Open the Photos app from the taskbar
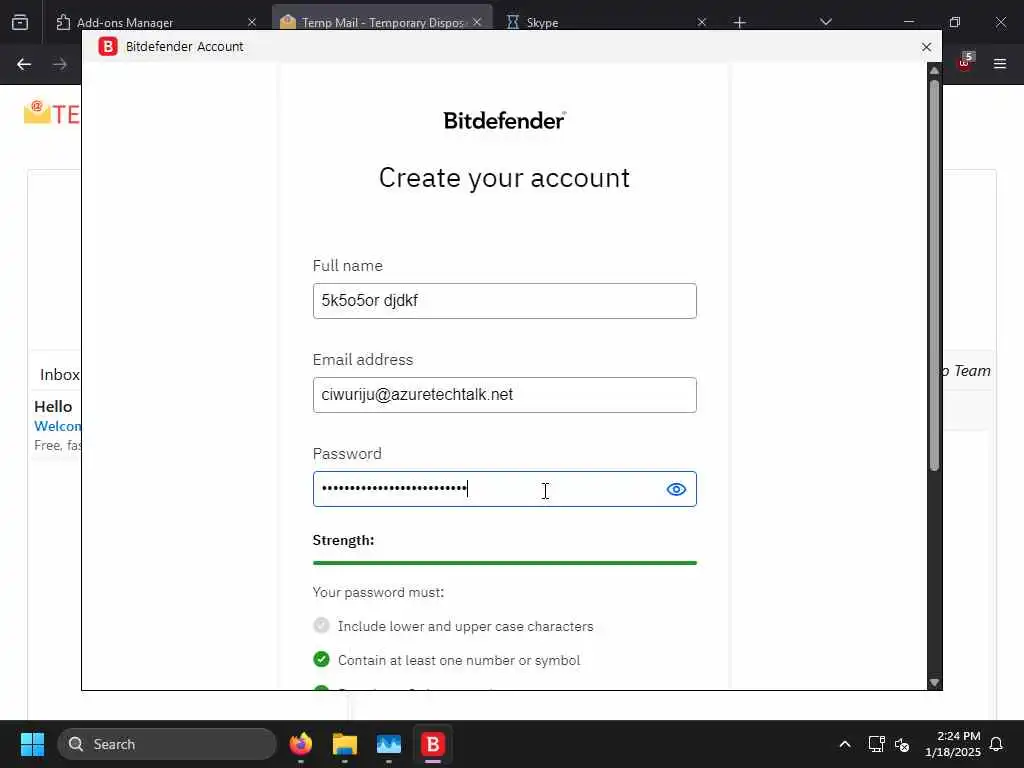The width and height of the screenshot is (1024, 768). 389,744
